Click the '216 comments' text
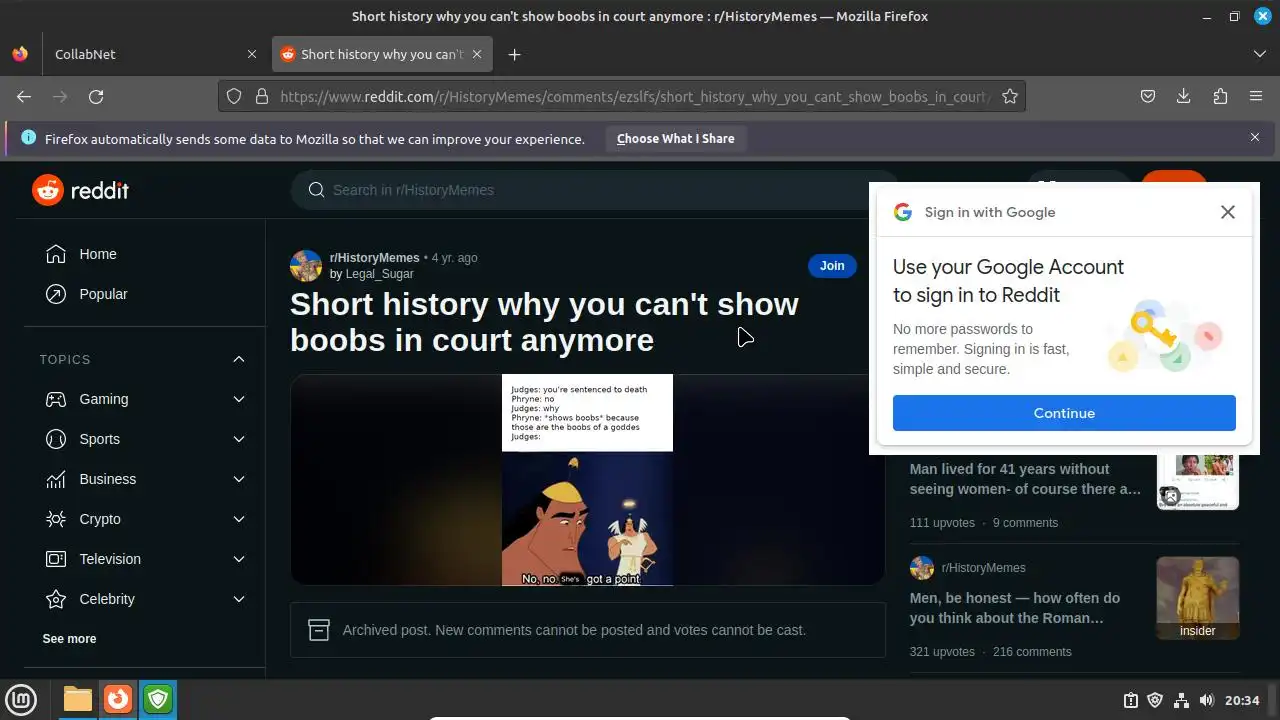The width and height of the screenshot is (1280, 720). (x=1032, y=651)
